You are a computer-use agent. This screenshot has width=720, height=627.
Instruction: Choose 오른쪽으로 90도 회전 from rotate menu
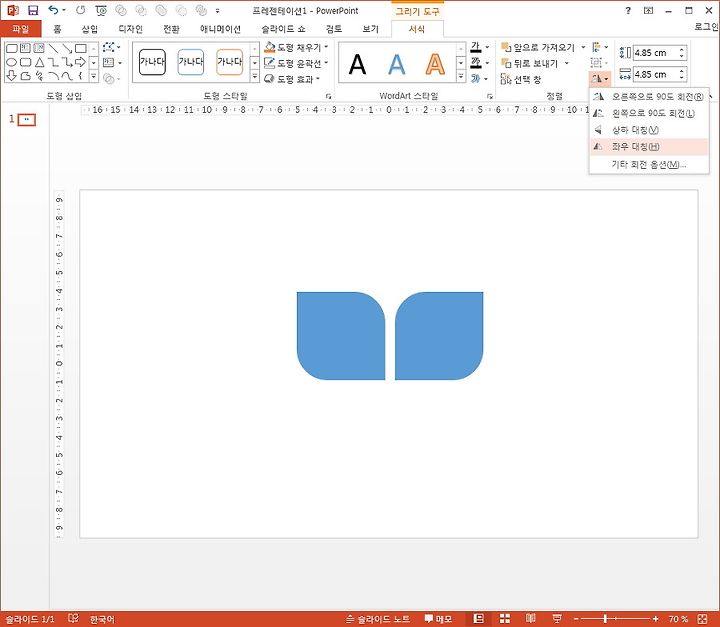(648, 96)
